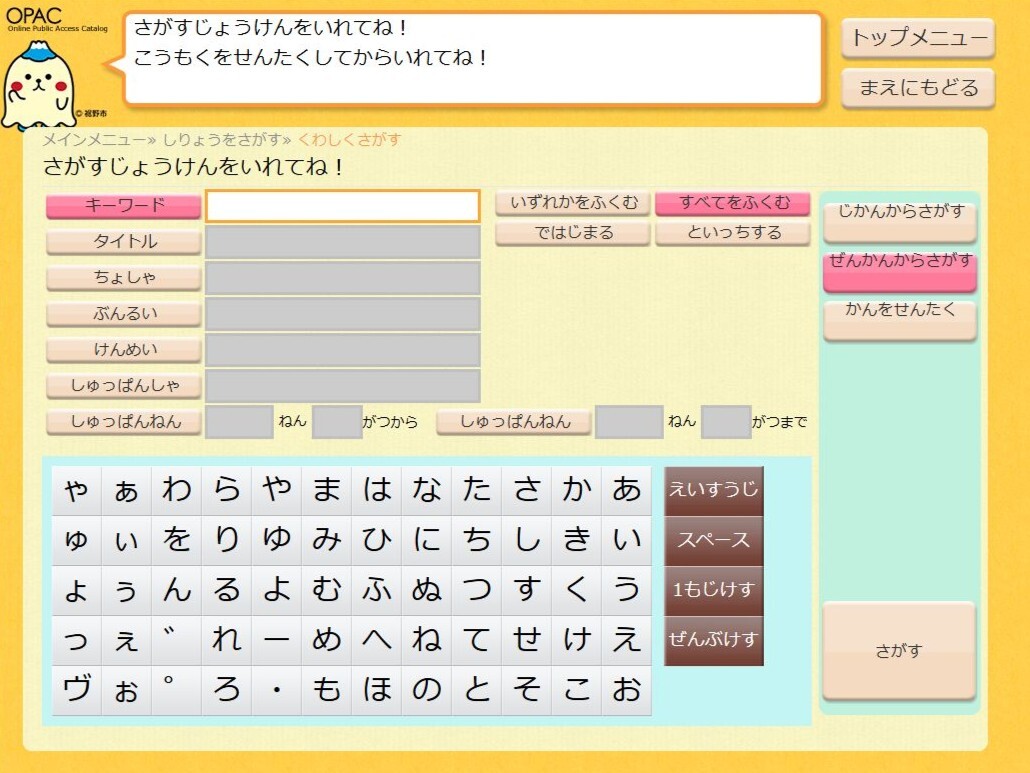Choose the いずれかをふくむ match option
Image resolution: width=1030 pixels, height=773 pixels.
tap(573, 203)
